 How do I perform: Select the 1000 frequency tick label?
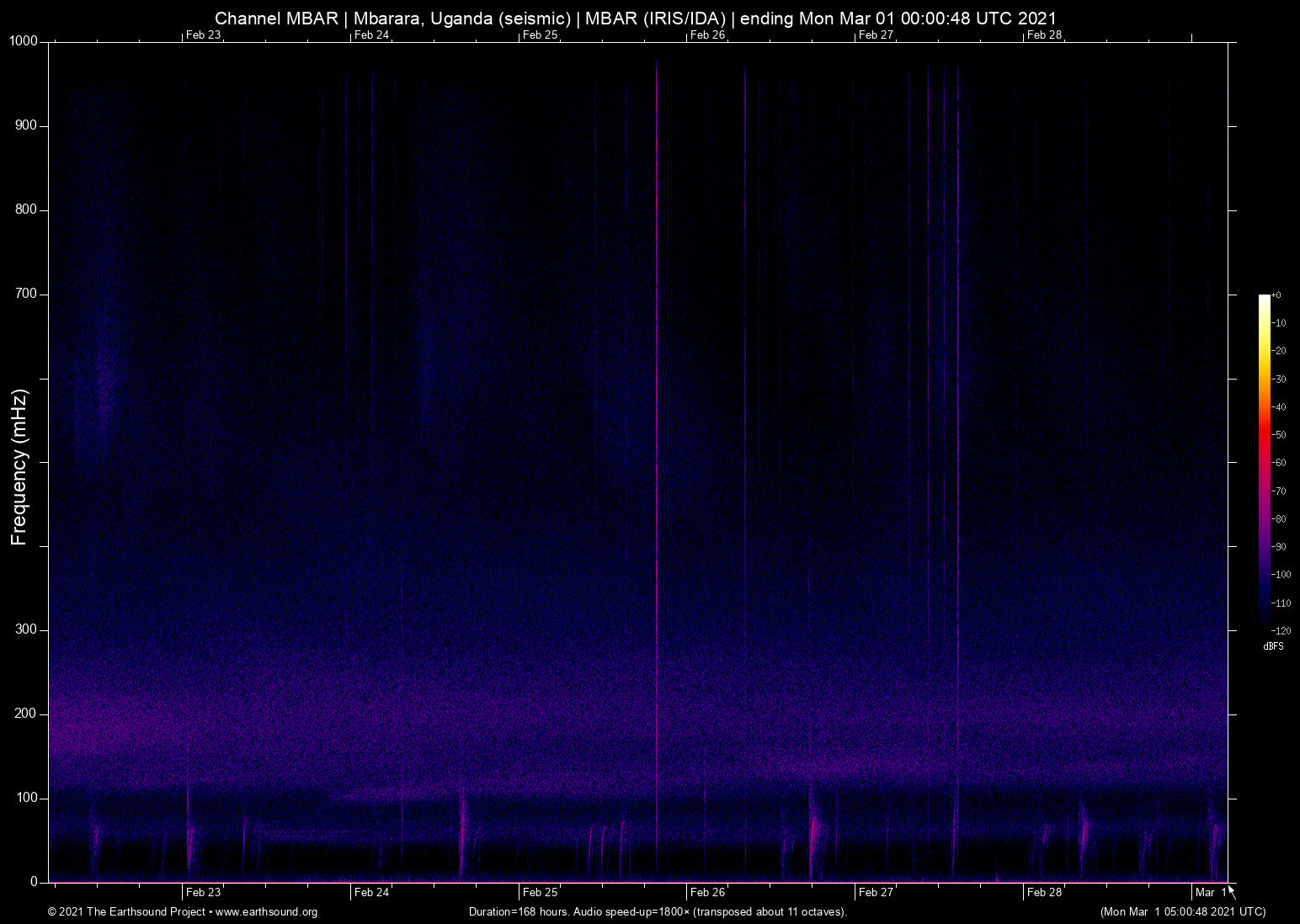[24, 40]
